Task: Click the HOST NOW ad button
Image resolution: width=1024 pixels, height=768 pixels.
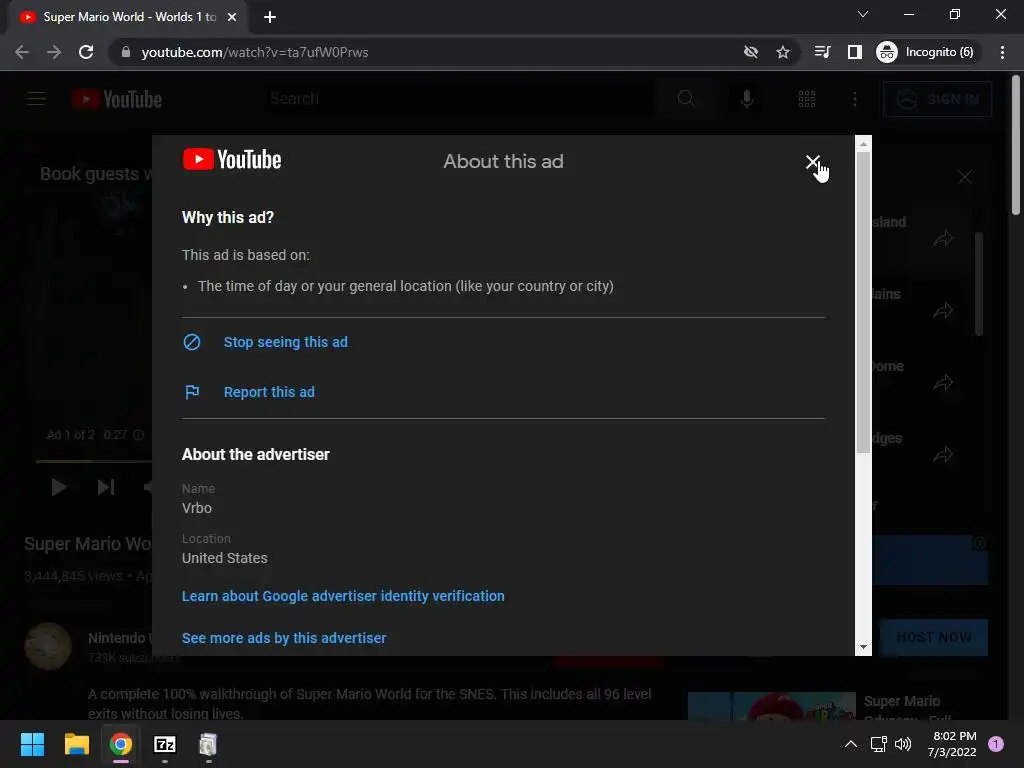Action: pyautogui.click(x=934, y=637)
